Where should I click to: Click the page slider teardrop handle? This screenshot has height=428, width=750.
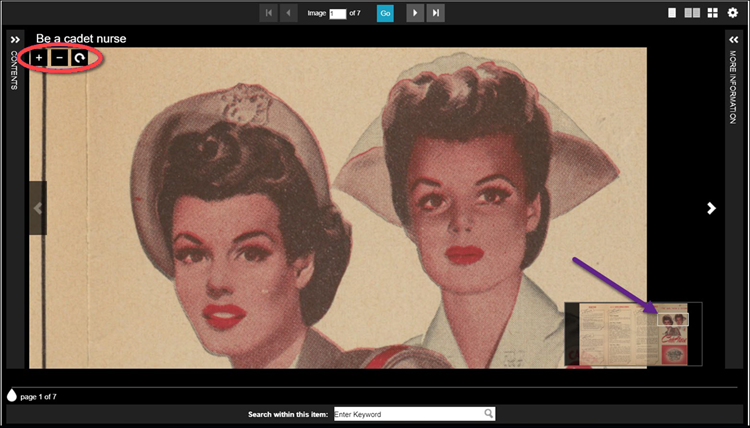pos(11,395)
